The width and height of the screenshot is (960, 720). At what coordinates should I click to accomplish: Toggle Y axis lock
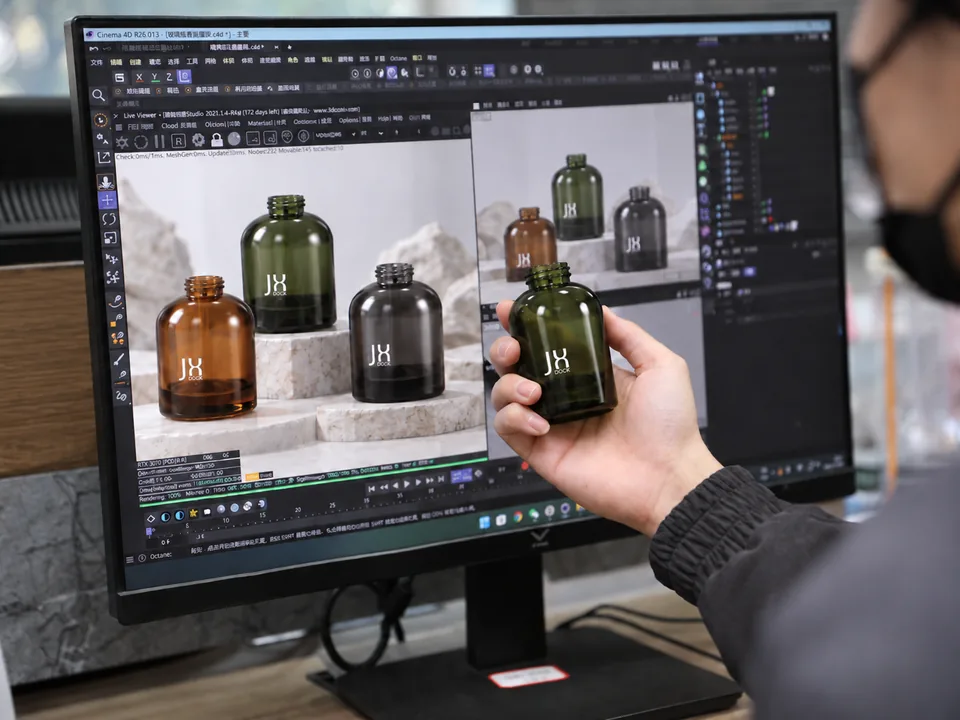155,77
